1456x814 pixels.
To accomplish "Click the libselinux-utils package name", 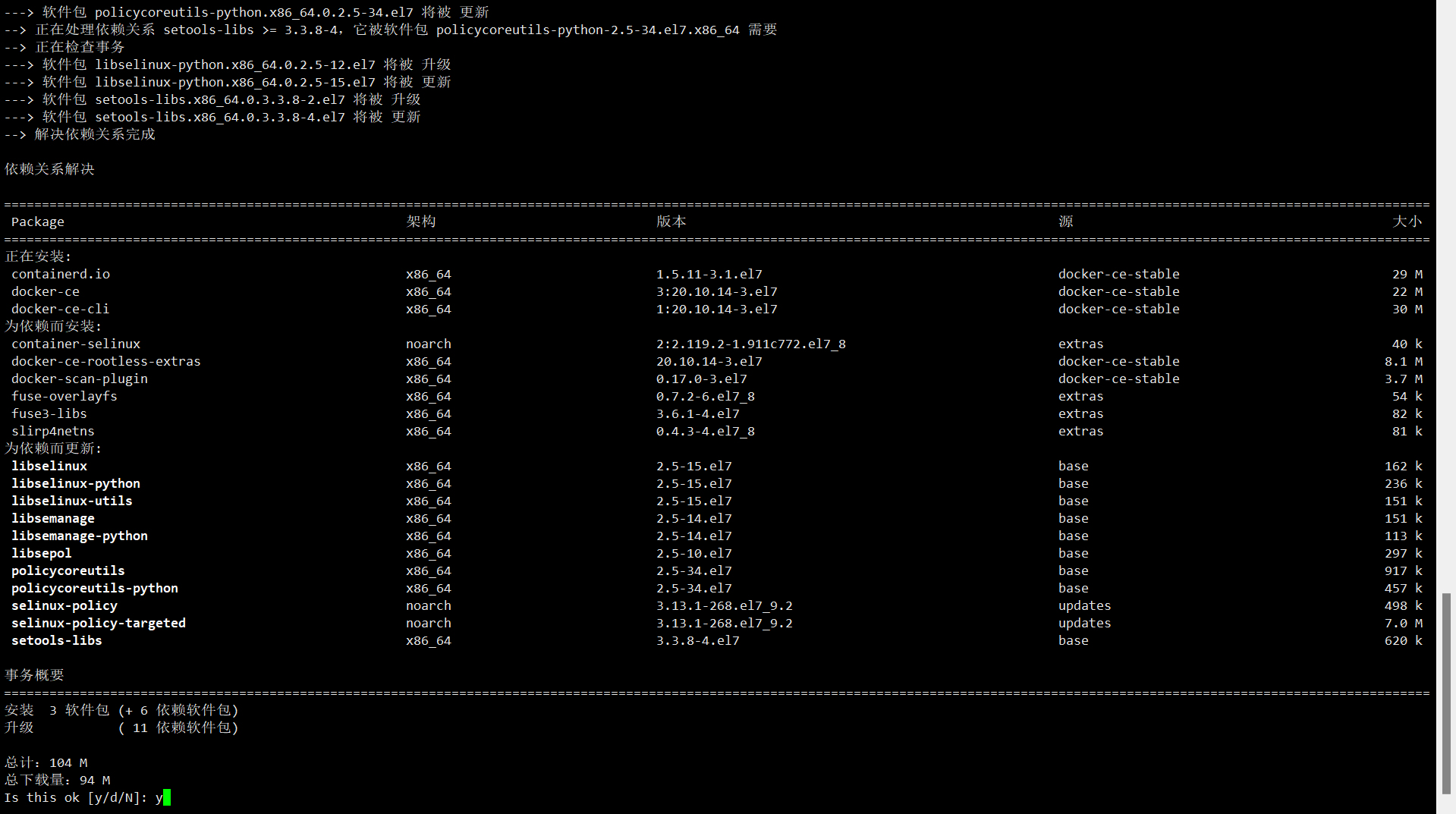I will 72,501.
